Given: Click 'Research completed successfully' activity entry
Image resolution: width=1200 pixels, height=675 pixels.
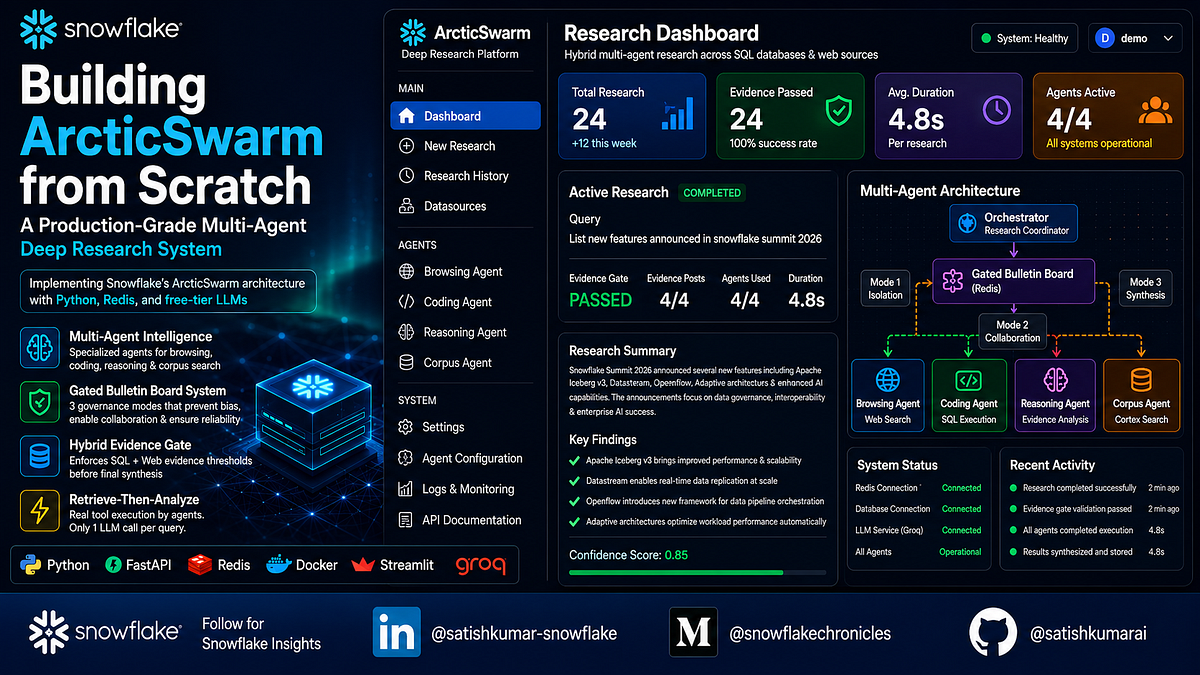Looking at the screenshot, I should pyautogui.click(x=1094, y=488).
